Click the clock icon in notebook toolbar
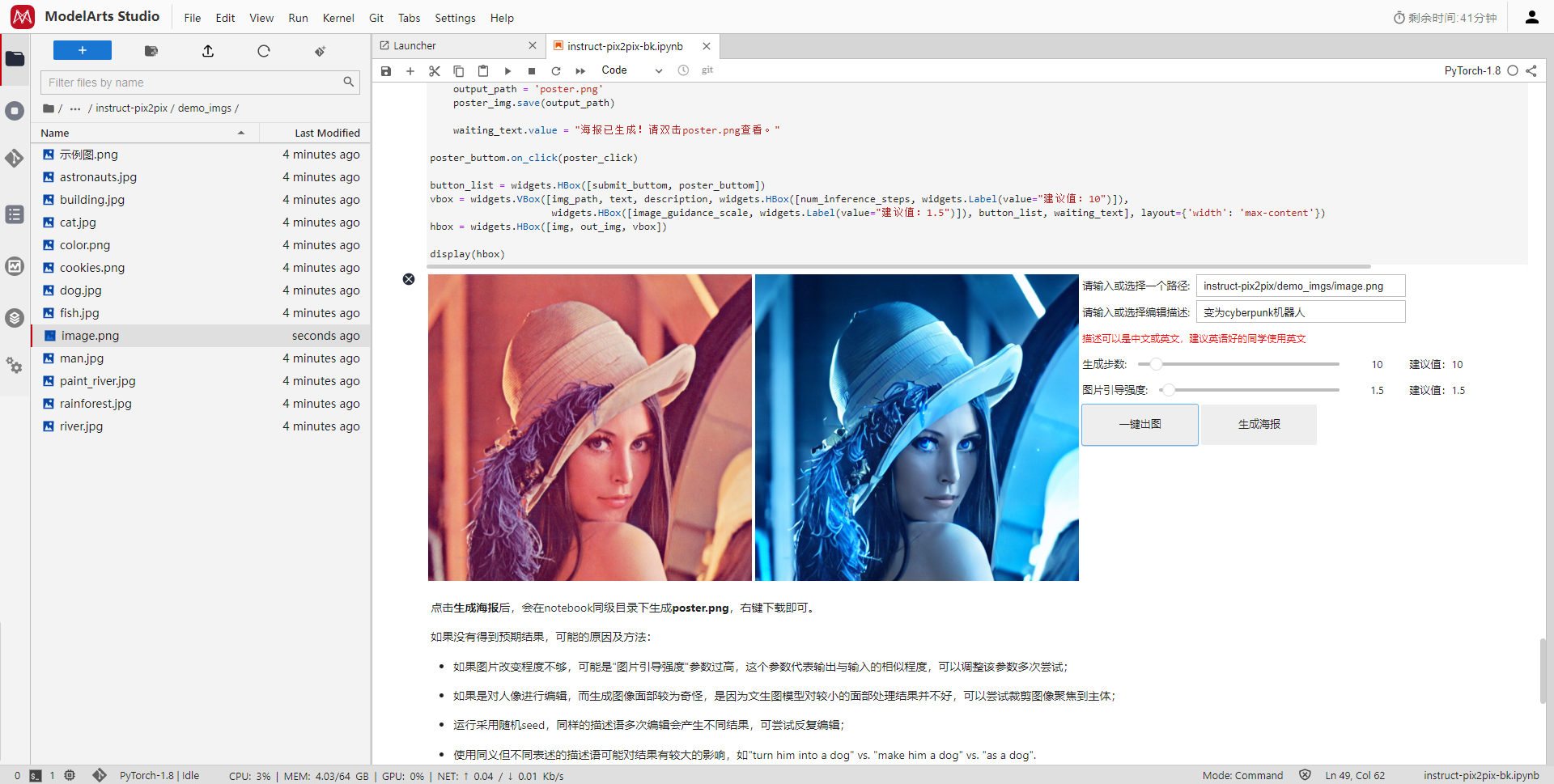This screenshot has width=1554, height=784. coord(683,70)
